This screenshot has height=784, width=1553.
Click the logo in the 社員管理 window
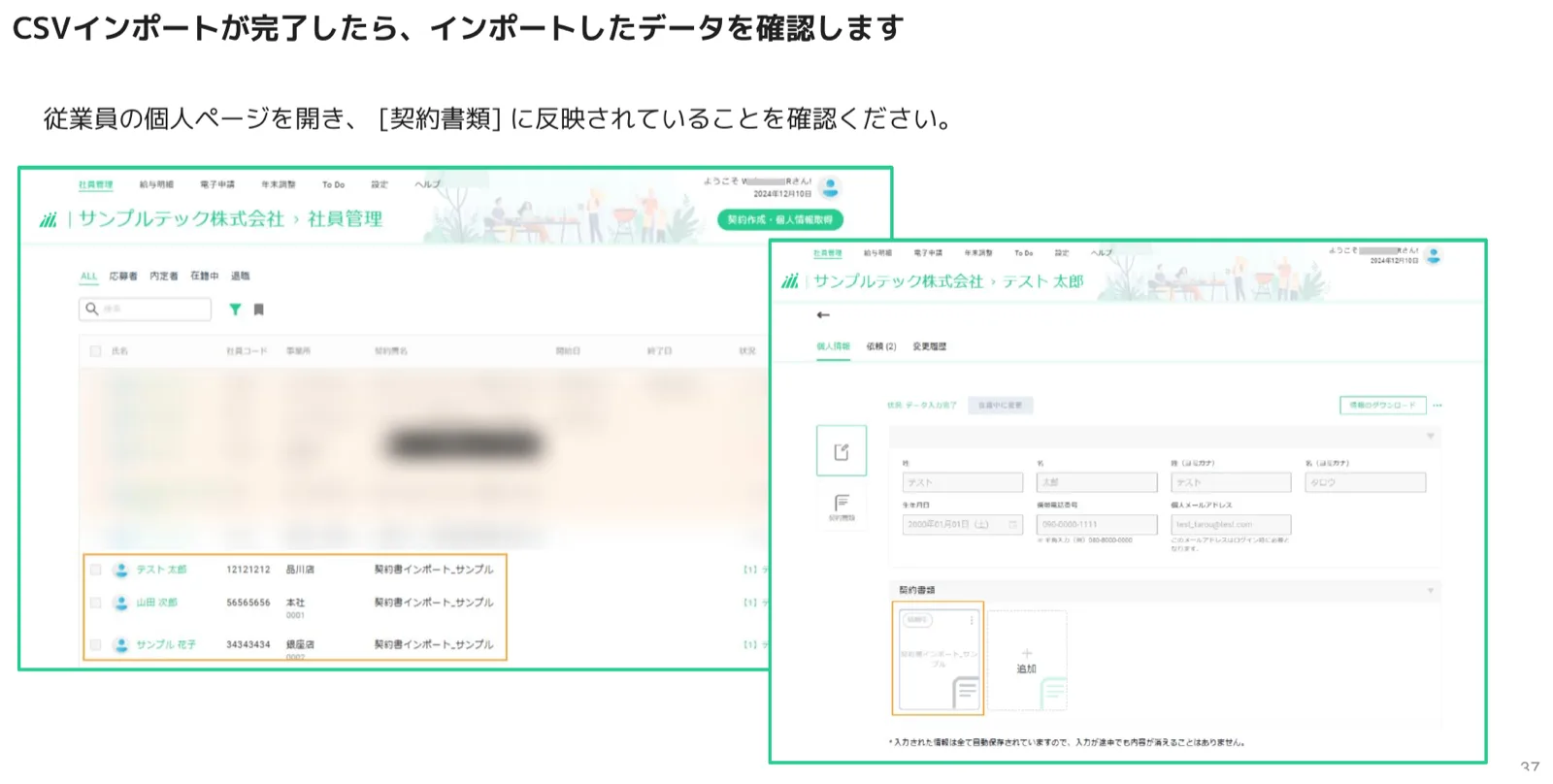(49, 219)
